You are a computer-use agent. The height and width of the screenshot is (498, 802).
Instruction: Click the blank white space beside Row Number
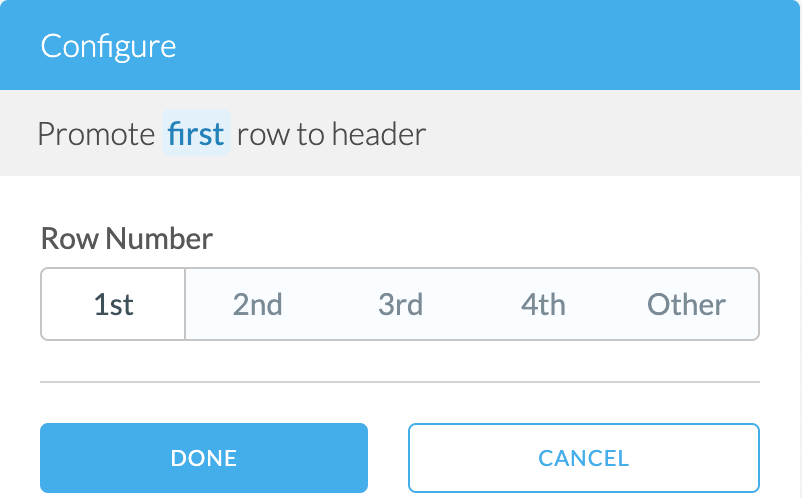click(x=500, y=239)
